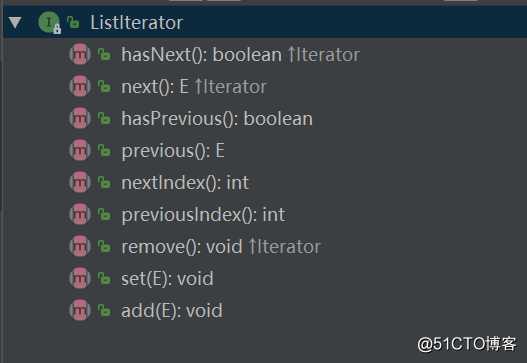The image size is (527, 363).
Task: Select the nextIndex(): int method
Action: tap(185, 183)
